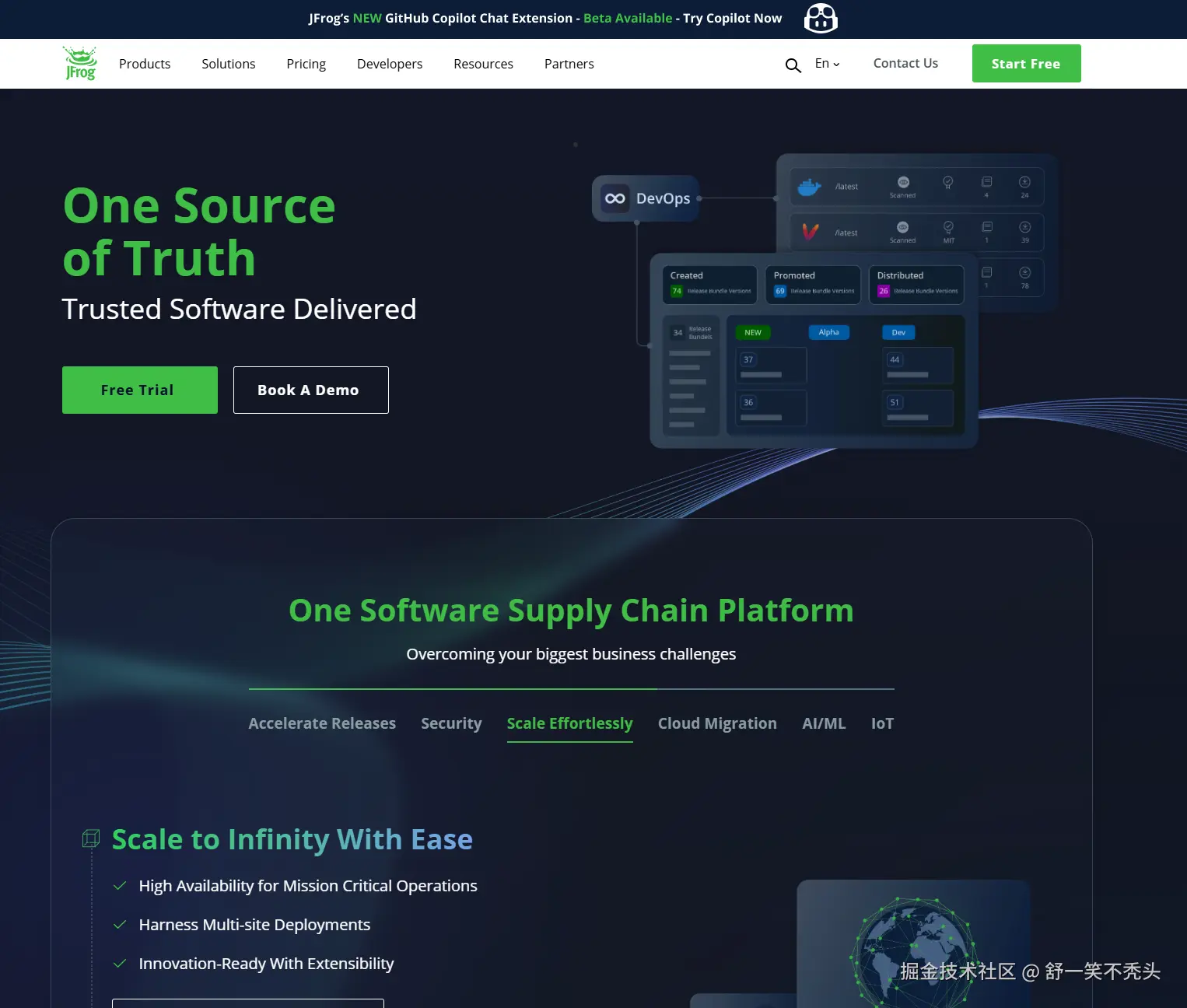
Task: Click the bundle card numbered 44
Action: tap(918, 366)
